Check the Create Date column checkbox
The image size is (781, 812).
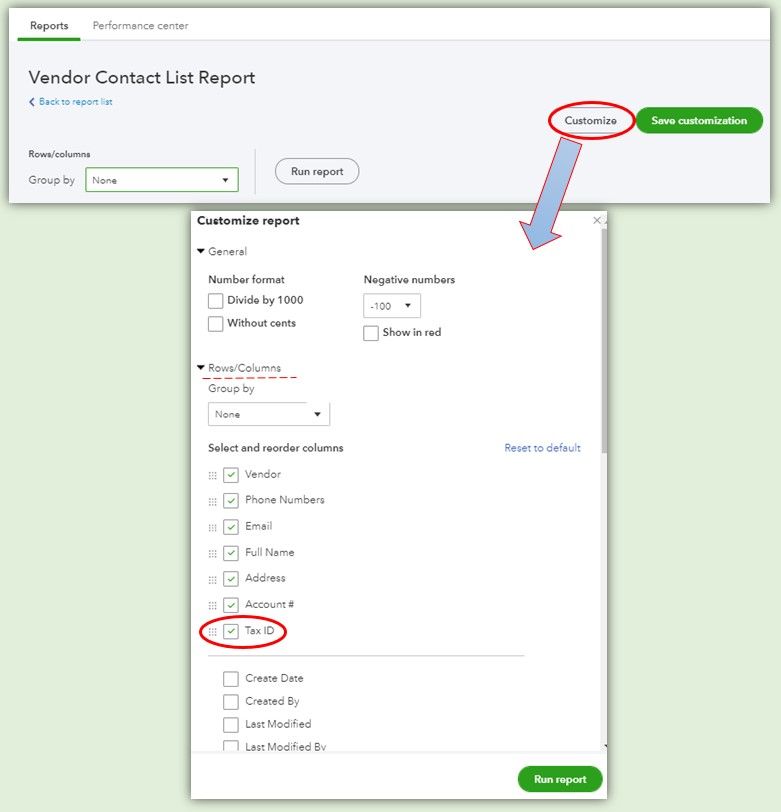(231, 679)
